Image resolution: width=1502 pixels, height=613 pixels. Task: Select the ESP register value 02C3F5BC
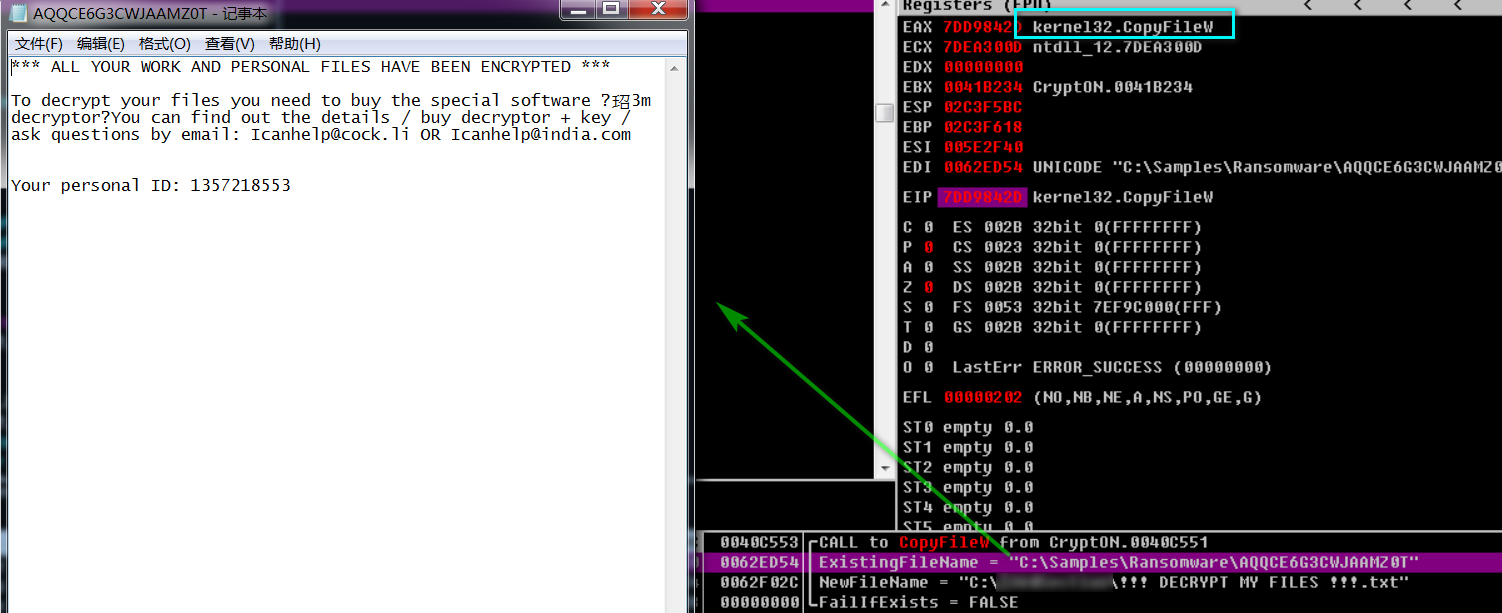coord(983,107)
